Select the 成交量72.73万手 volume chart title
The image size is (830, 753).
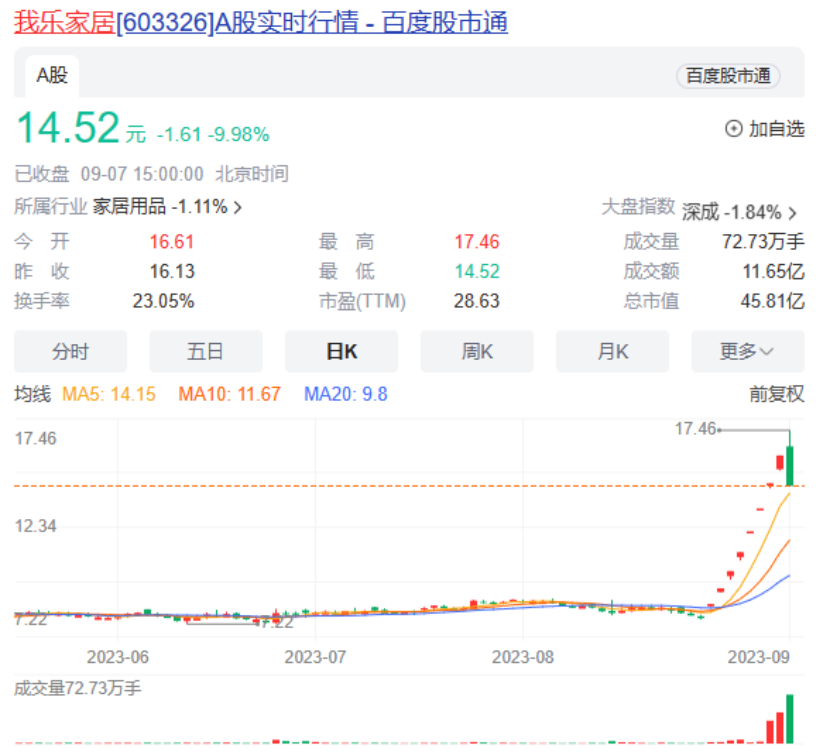coord(77,688)
